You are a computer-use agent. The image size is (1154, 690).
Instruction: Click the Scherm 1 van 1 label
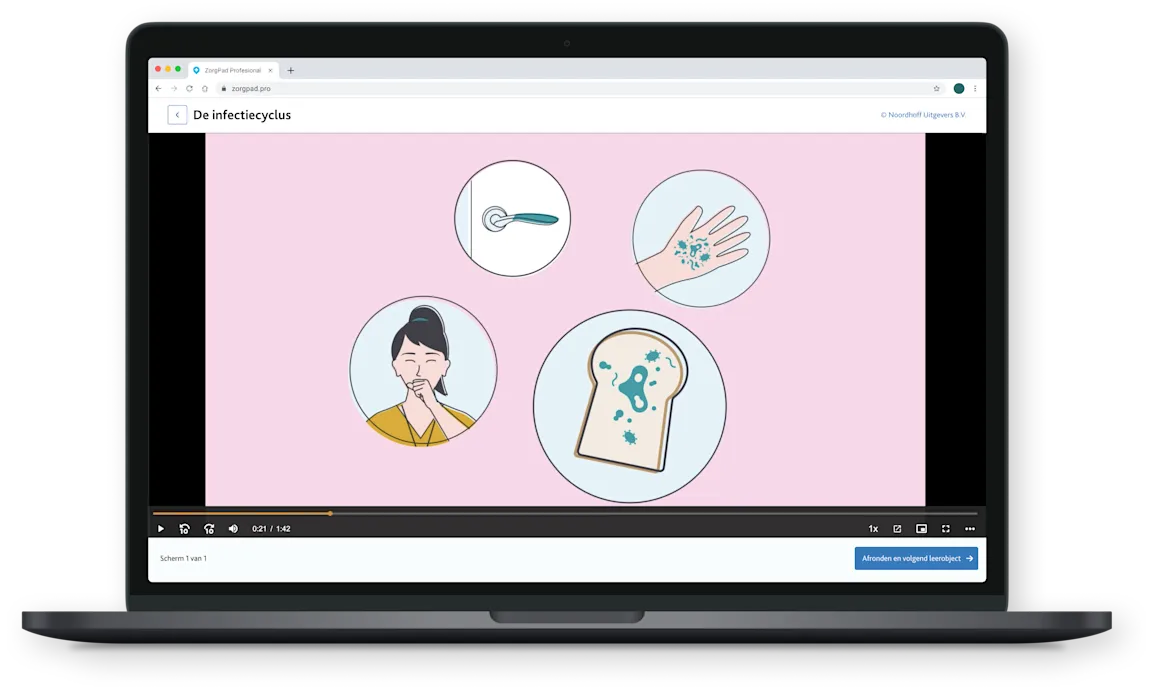(183, 558)
